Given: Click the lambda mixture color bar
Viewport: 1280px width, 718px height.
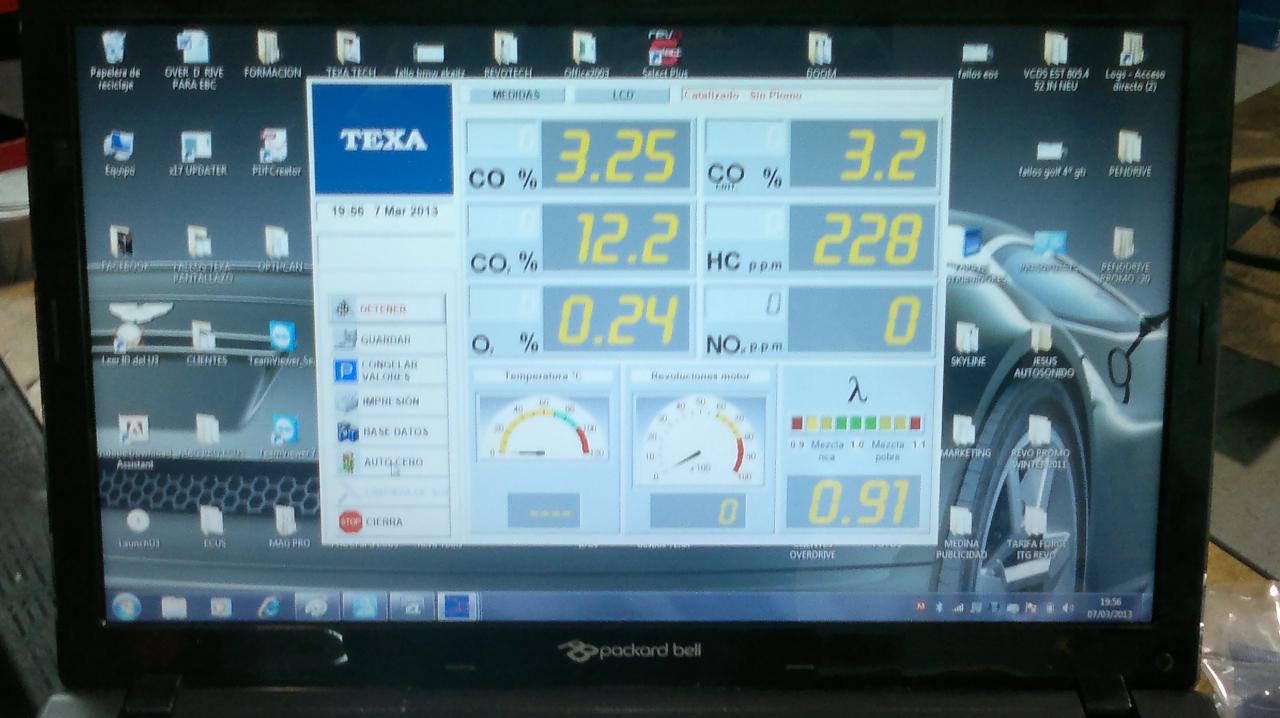Looking at the screenshot, I should [x=856, y=423].
